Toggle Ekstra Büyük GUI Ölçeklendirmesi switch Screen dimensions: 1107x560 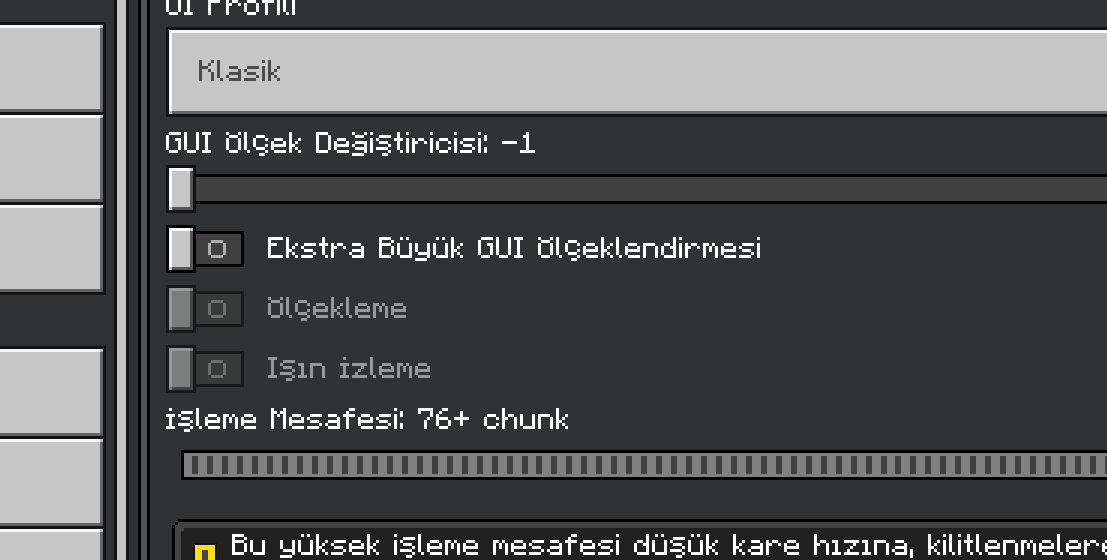coord(205,249)
